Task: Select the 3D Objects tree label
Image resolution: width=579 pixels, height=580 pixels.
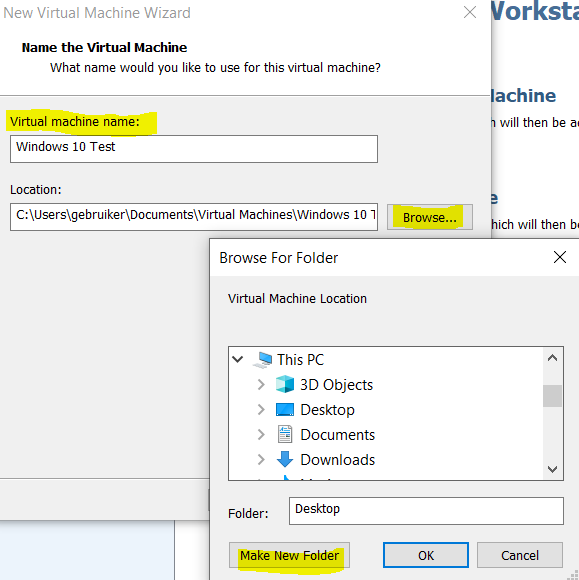Action: (336, 385)
